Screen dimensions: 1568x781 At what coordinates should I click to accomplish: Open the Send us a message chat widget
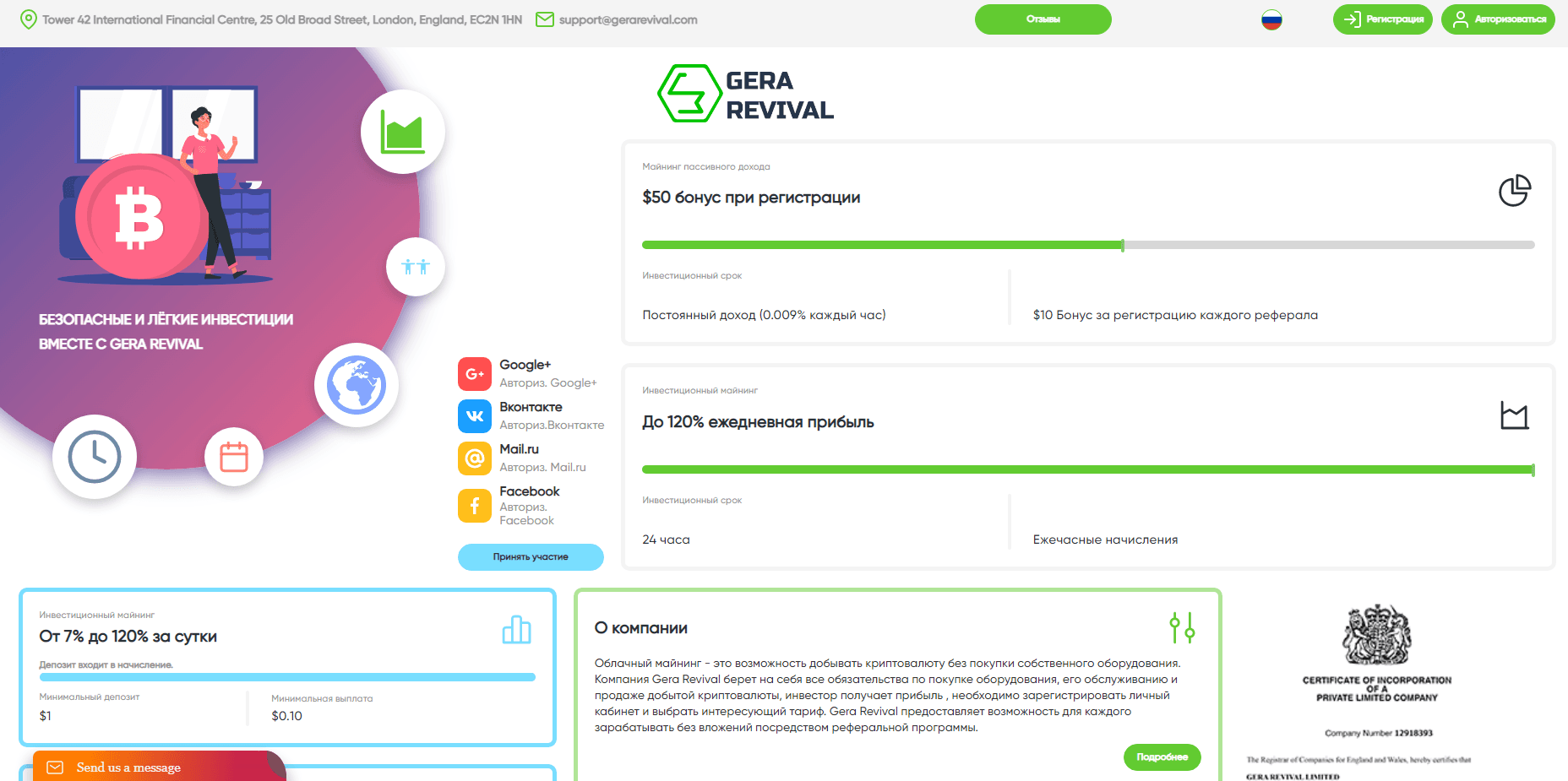(127, 767)
